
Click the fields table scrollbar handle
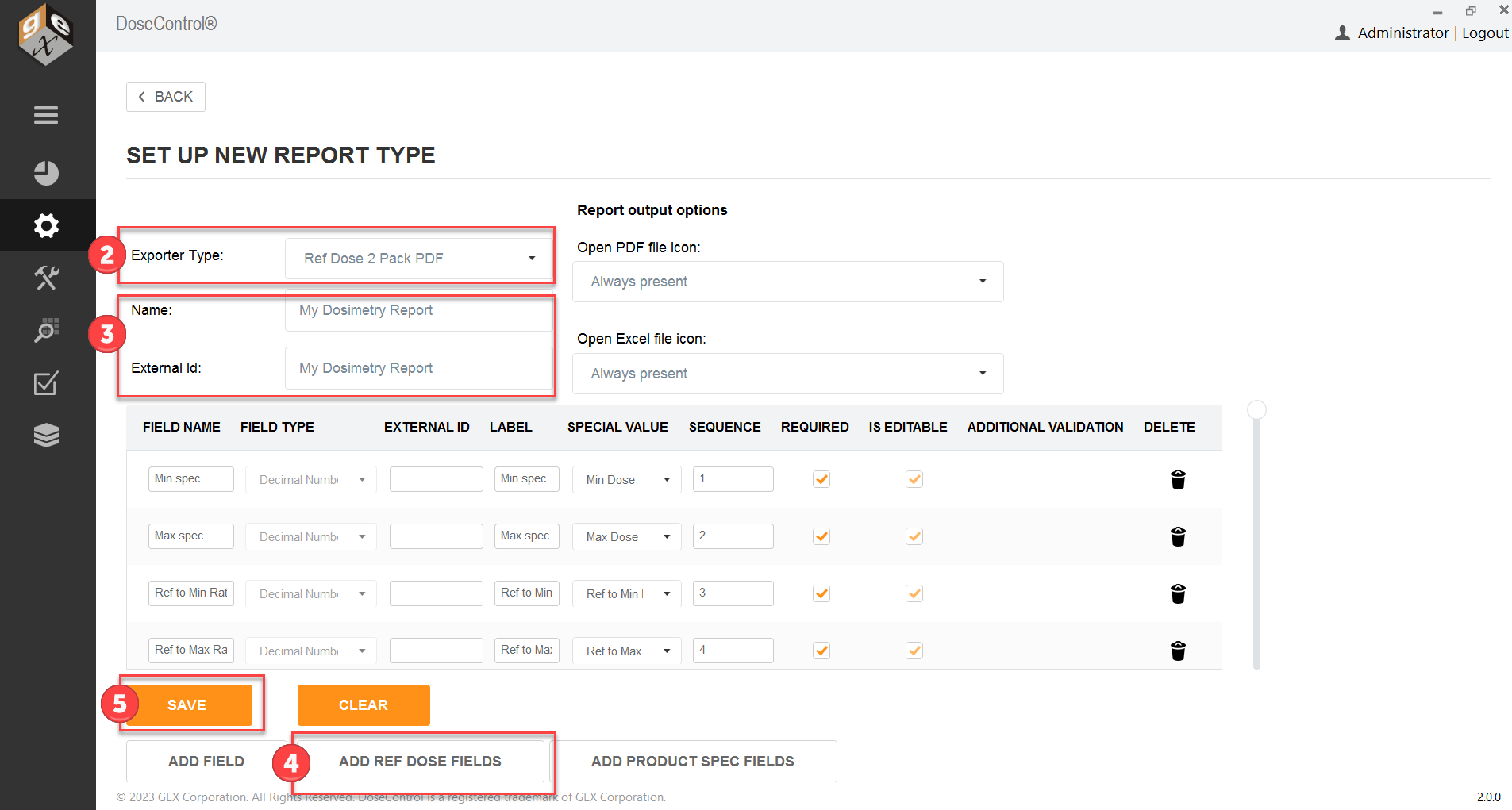[1256, 410]
